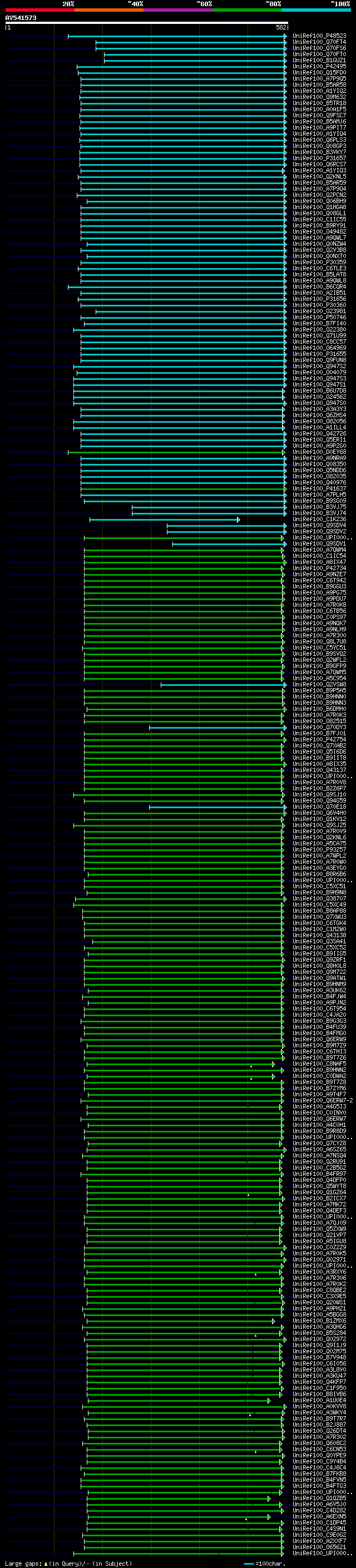Open hit UniRef100_Q15FD0
Image resolution: width=356 pixels, height=1568 pixels.
click(319, 72)
